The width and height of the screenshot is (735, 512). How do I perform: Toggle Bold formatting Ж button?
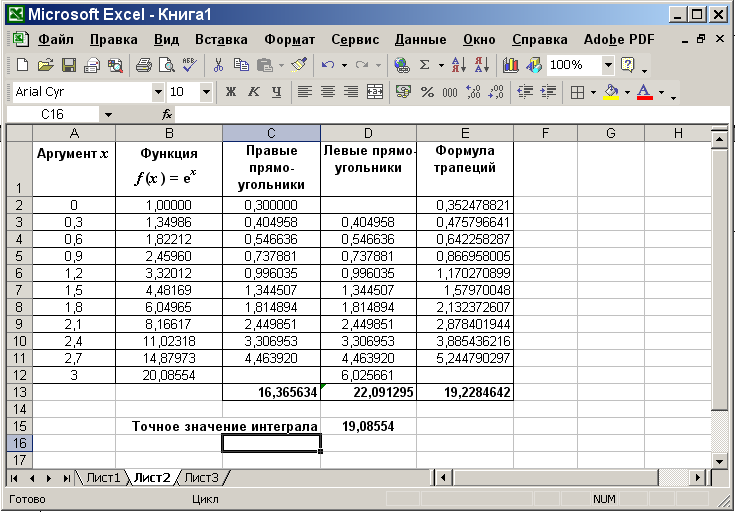[230, 92]
